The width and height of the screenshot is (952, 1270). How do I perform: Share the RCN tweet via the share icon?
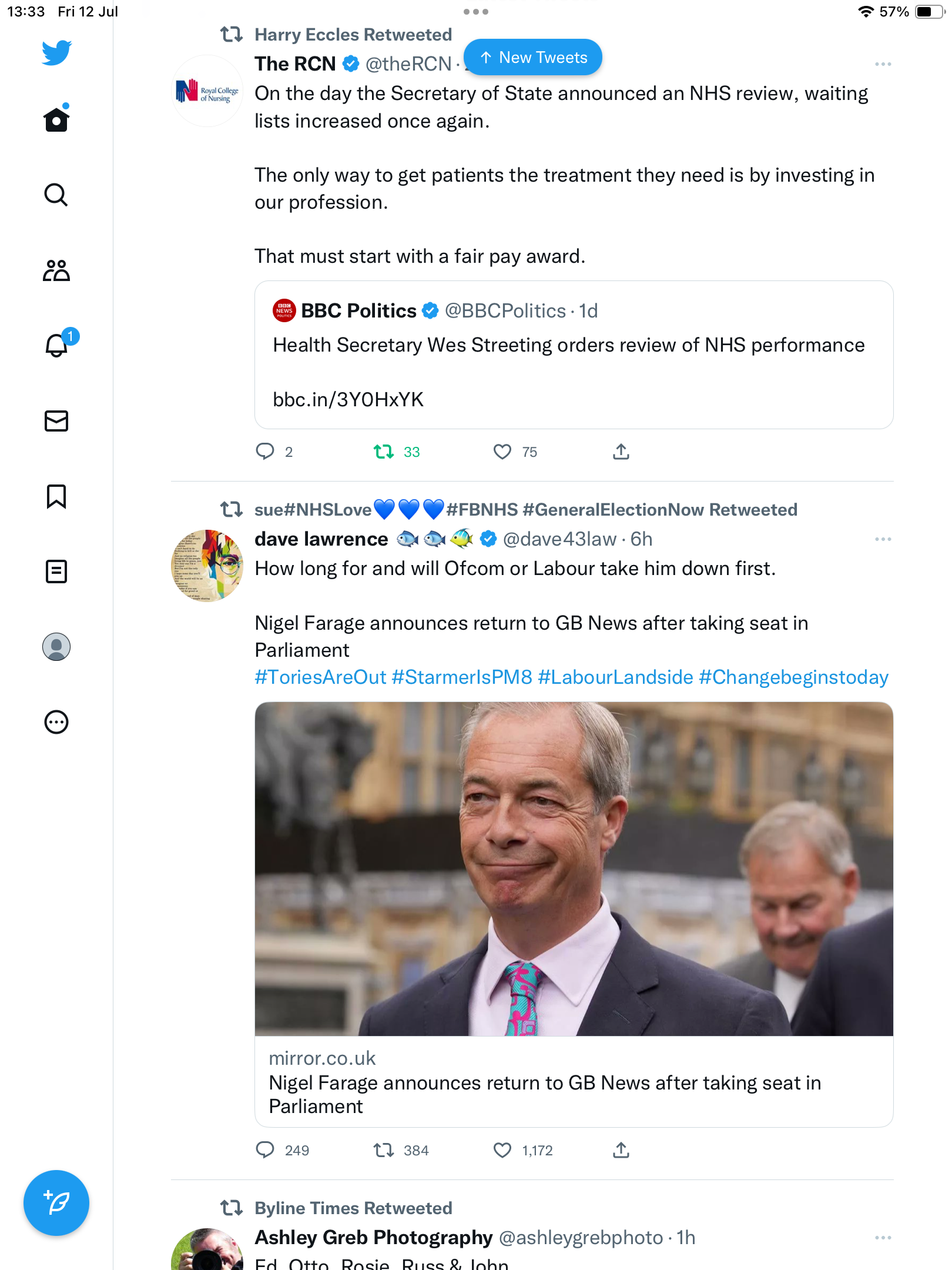[x=621, y=452]
